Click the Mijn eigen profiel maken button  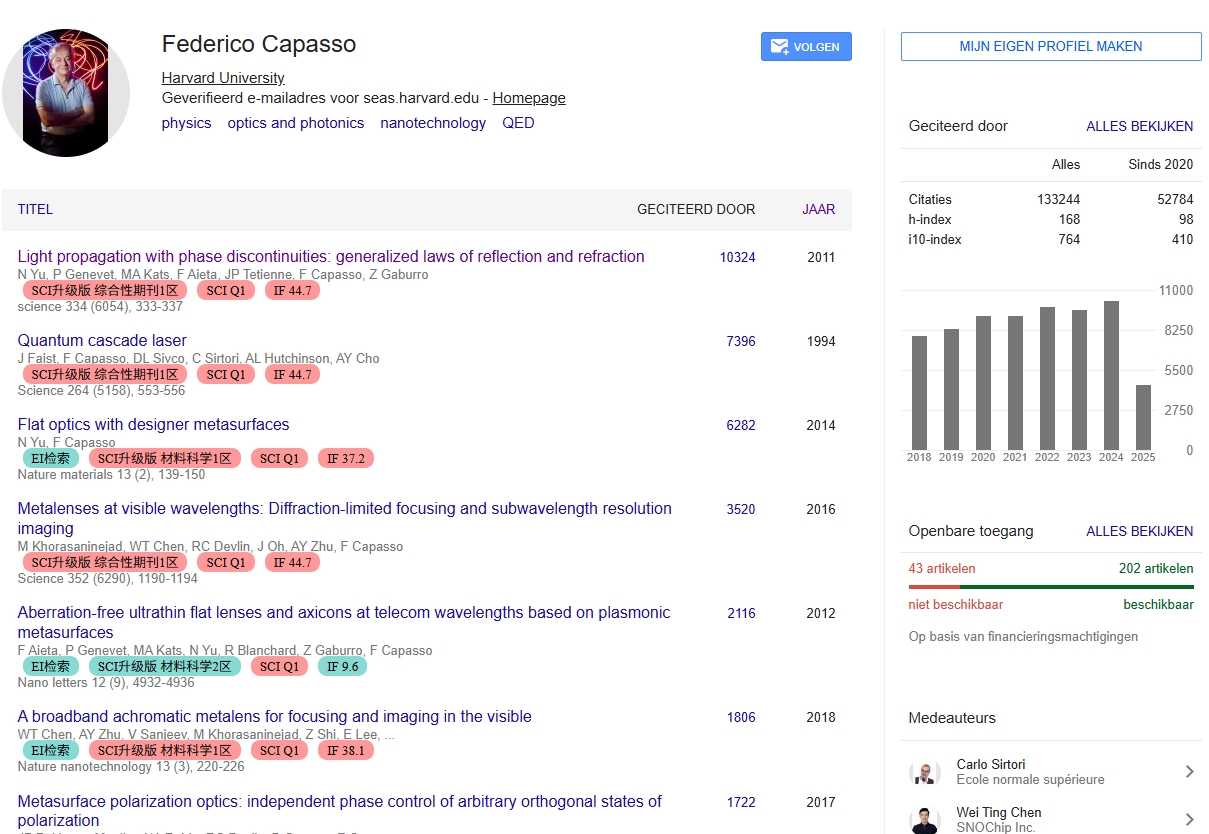pyautogui.click(x=1050, y=46)
